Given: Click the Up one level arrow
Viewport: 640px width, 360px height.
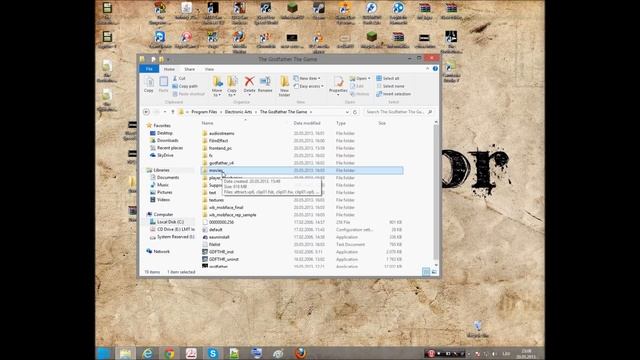Looking at the screenshot, I should tap(173, 112).
